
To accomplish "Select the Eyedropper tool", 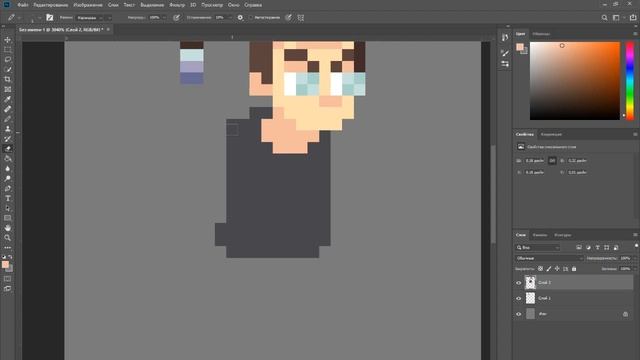I will click(x=8, y=99).
